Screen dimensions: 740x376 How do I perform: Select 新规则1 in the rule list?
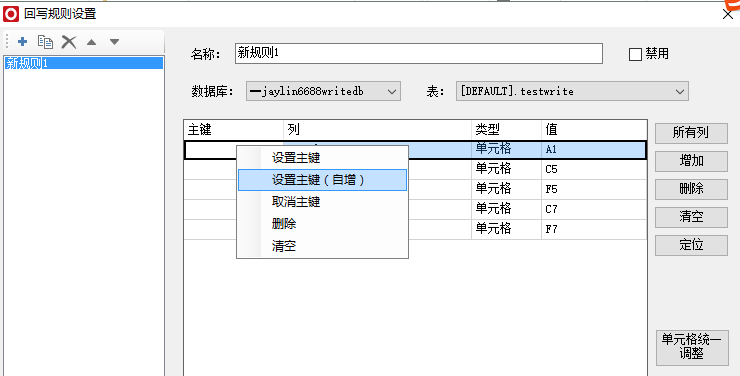click(x=84, y=63)
